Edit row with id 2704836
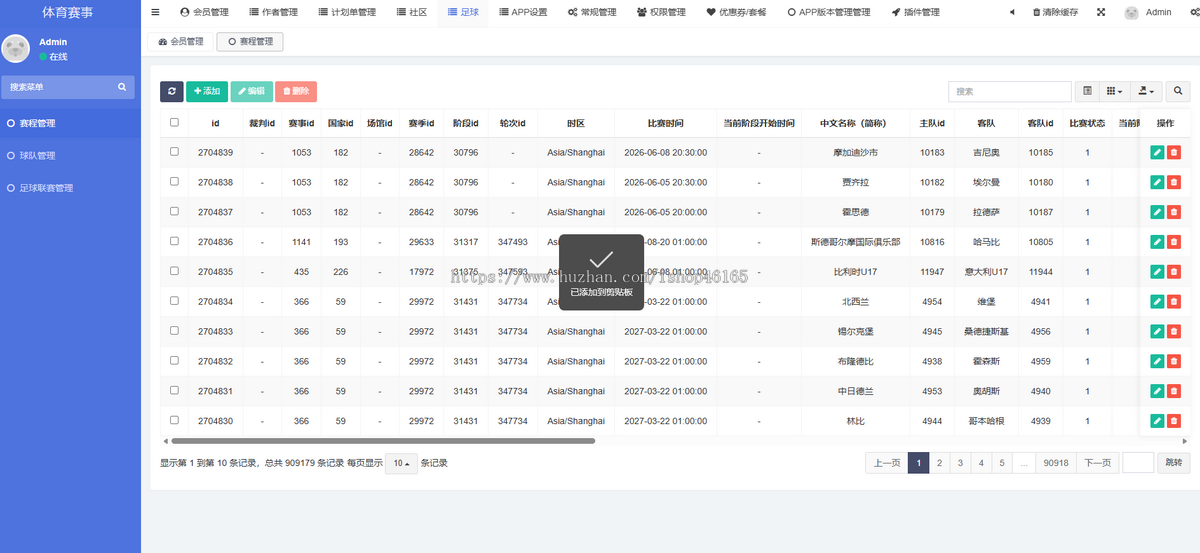 [x=1157, y=242]
